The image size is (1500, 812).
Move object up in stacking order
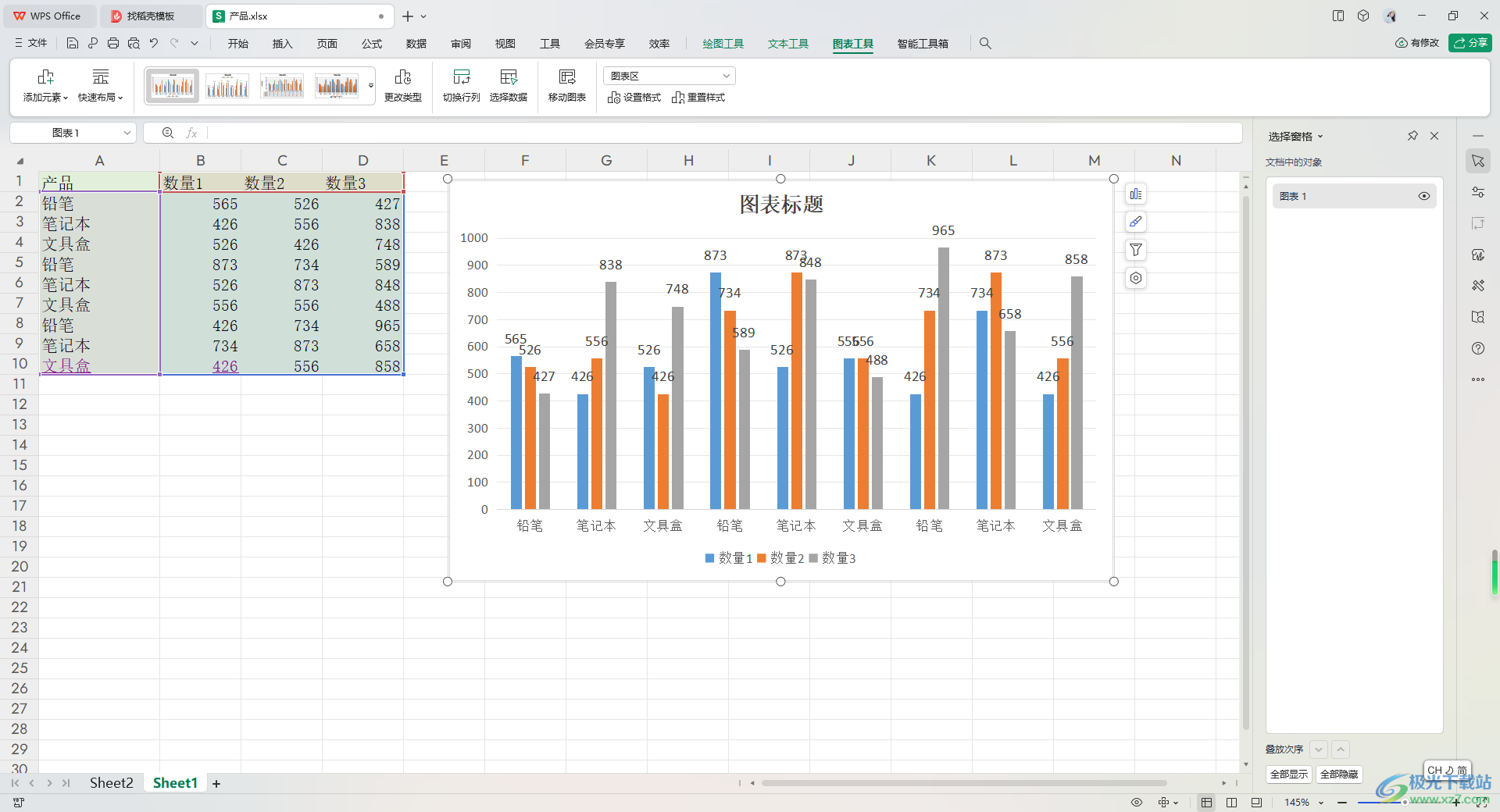(x=1341, y=750)
